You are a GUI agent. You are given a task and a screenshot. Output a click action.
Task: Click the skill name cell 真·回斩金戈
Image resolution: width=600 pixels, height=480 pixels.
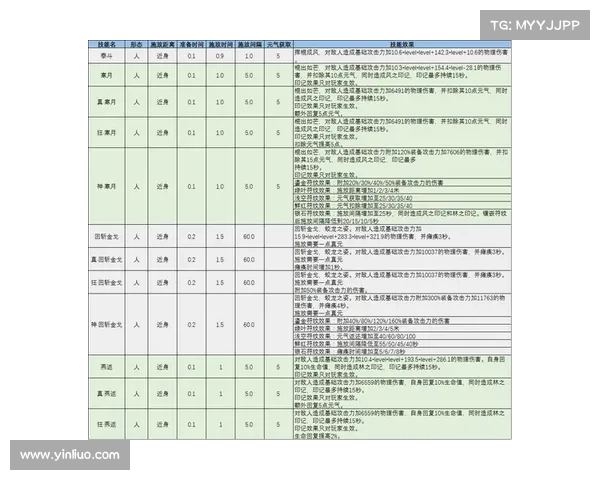pyautogui.click(x=106, y=260)
